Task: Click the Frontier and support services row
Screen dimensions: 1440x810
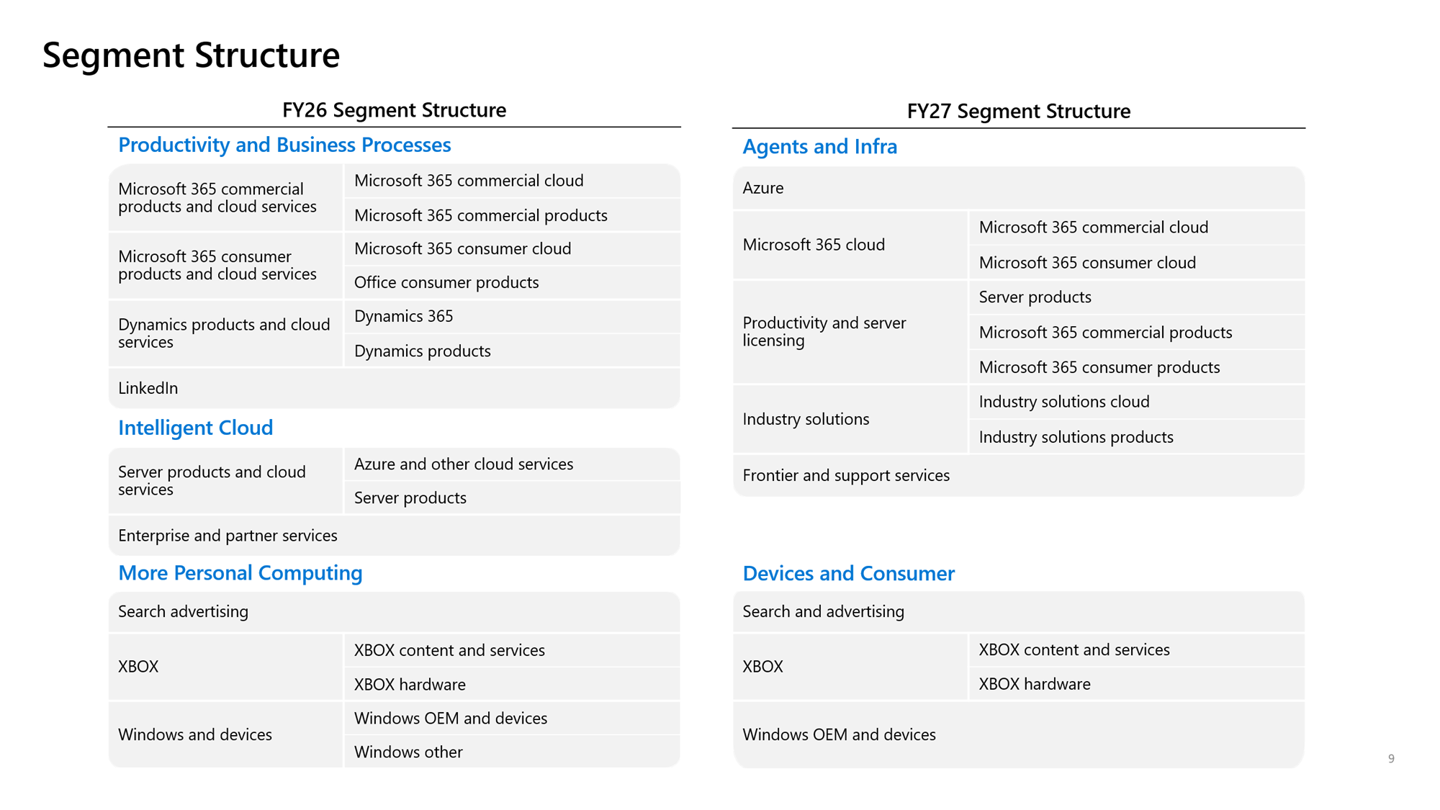Action: (1018, 476)
